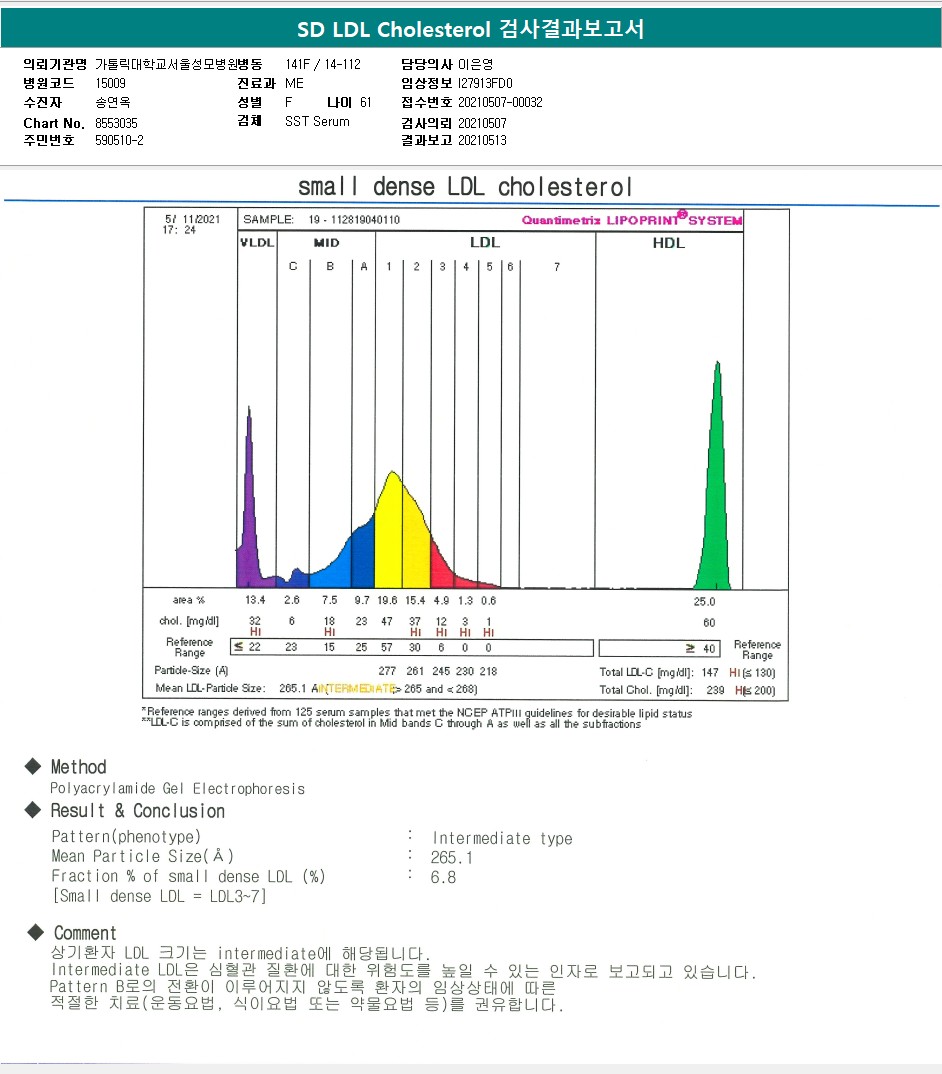The width and height of the screenshot is (942, 1074).
Task: Click the 'Intermediate type' pattern result
Action: point(502,838)
